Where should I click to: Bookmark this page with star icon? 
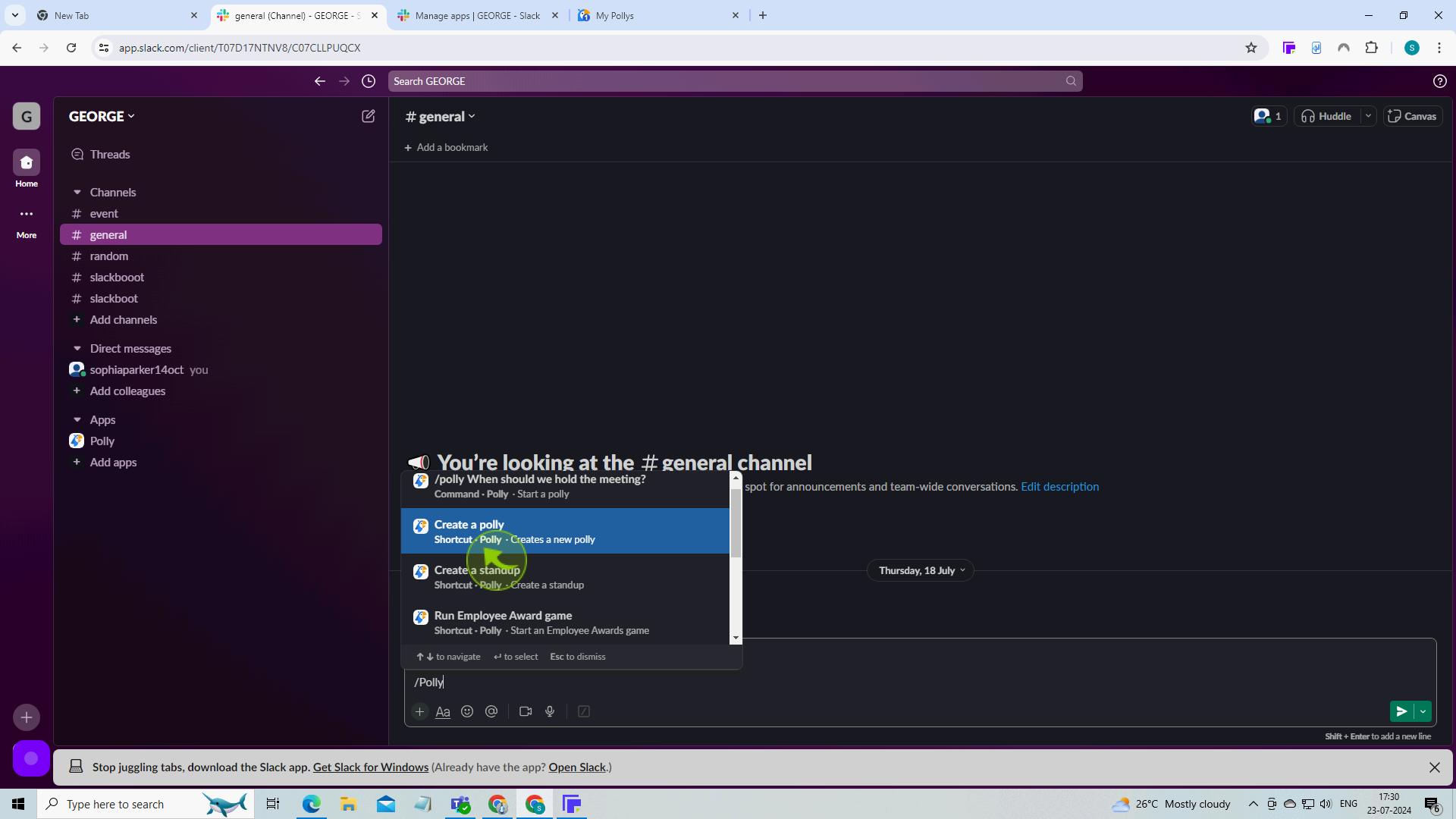(1251, 48)
